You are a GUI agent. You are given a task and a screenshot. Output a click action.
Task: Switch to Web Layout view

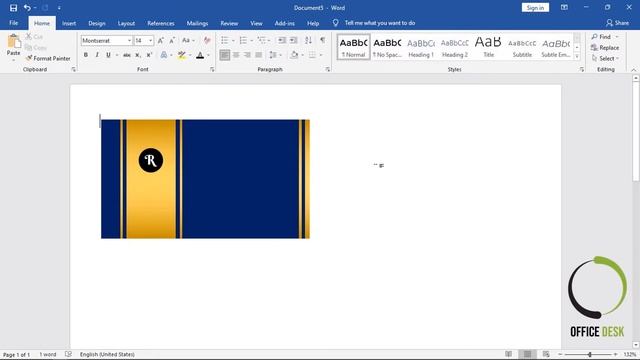(546, 354)
